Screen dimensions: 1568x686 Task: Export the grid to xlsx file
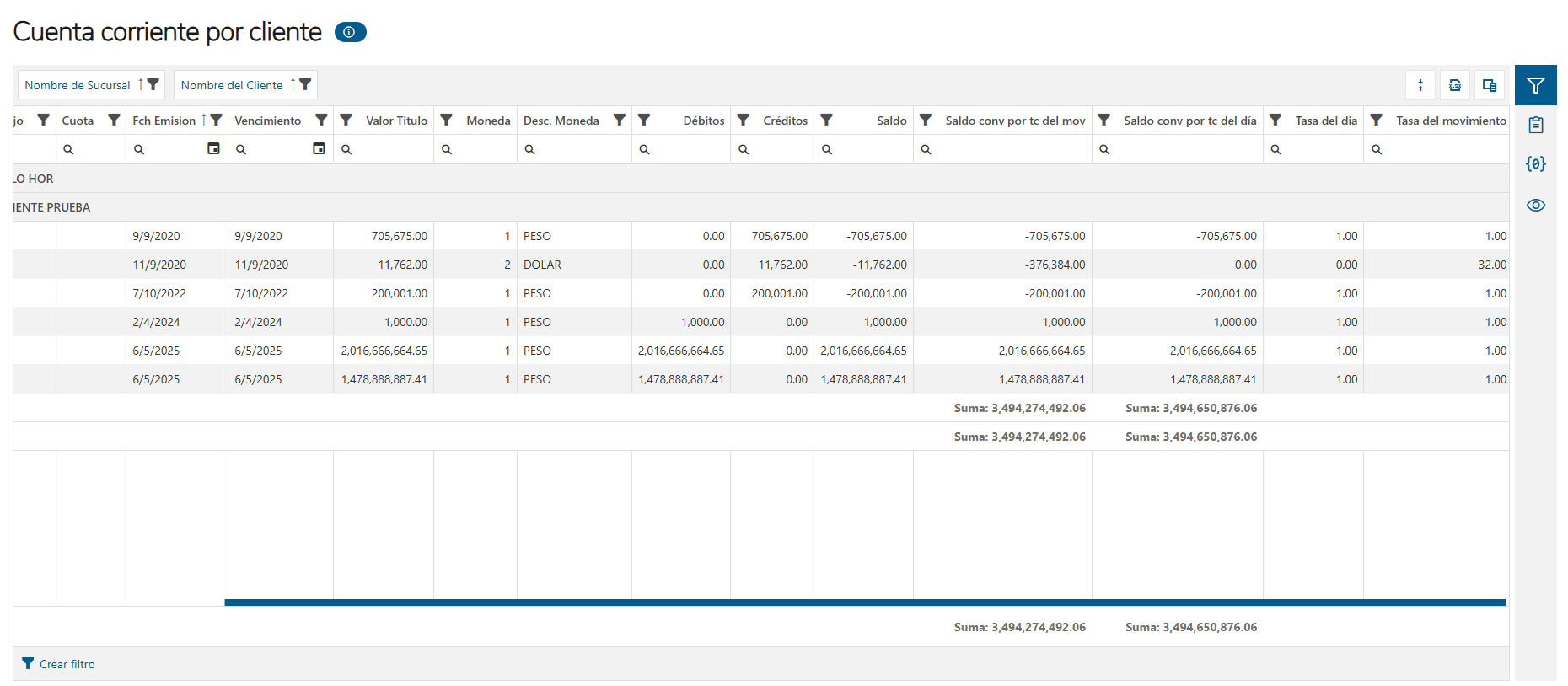pyautogui.click(x=1455, y=85)
